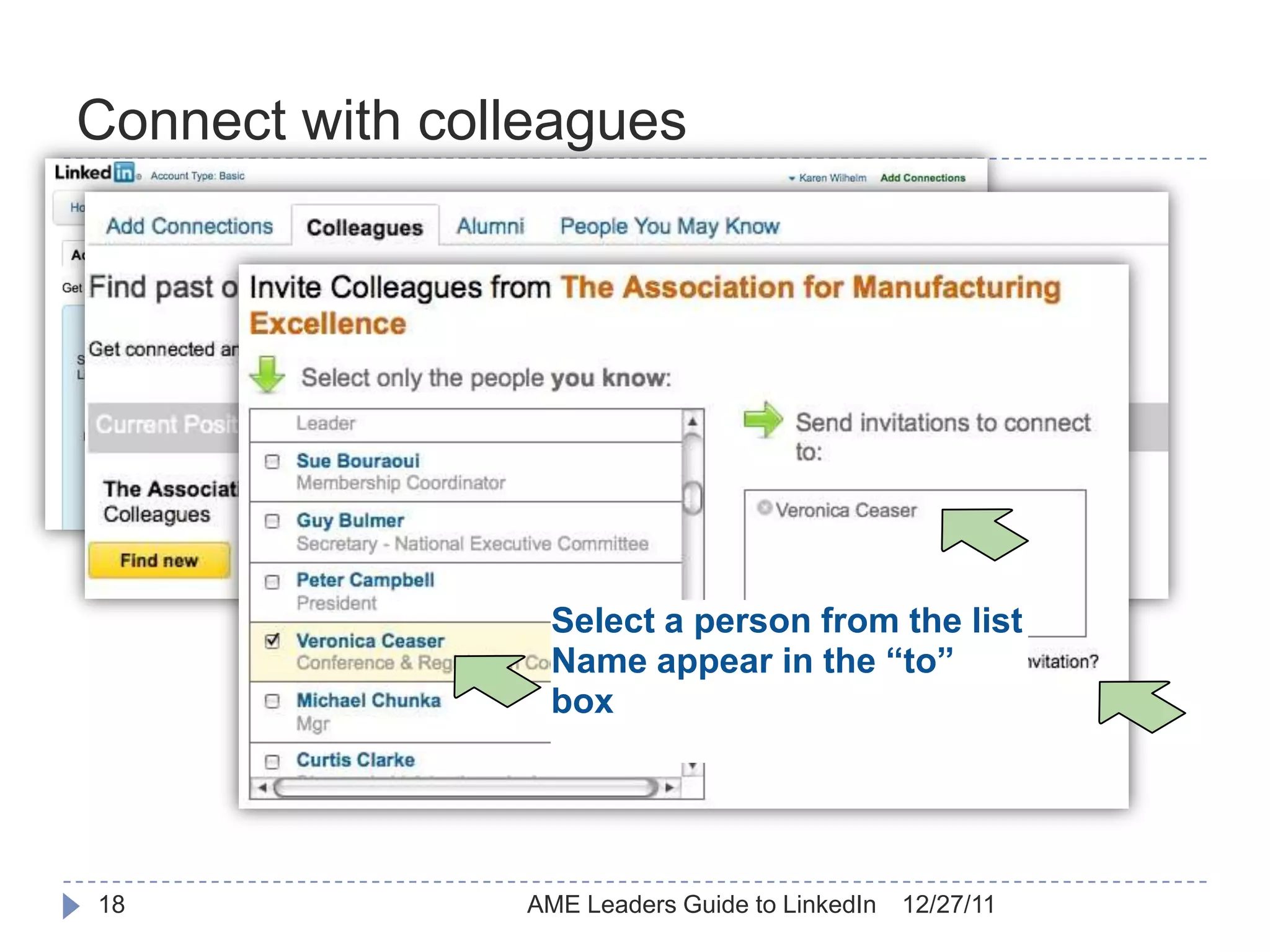Open Peter Campbell's profile name link
Viewport: 1270px width, 952px height.
click(365, 580)
